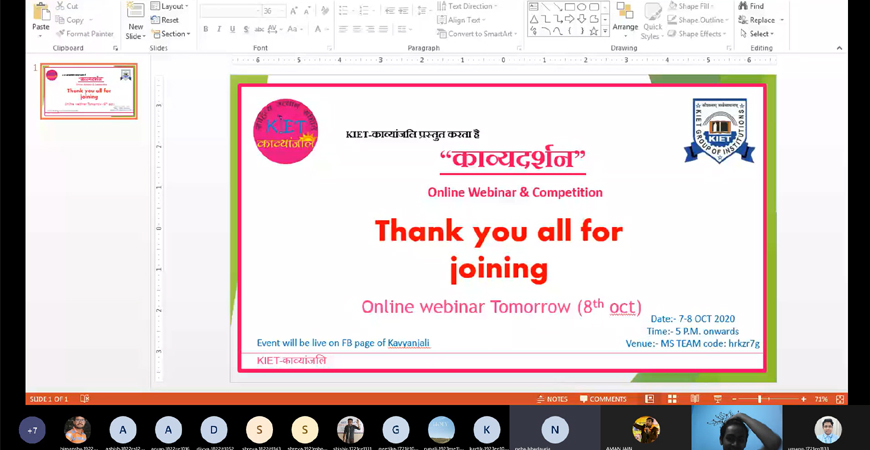Toggle Italic formatting

pos(219,30)
